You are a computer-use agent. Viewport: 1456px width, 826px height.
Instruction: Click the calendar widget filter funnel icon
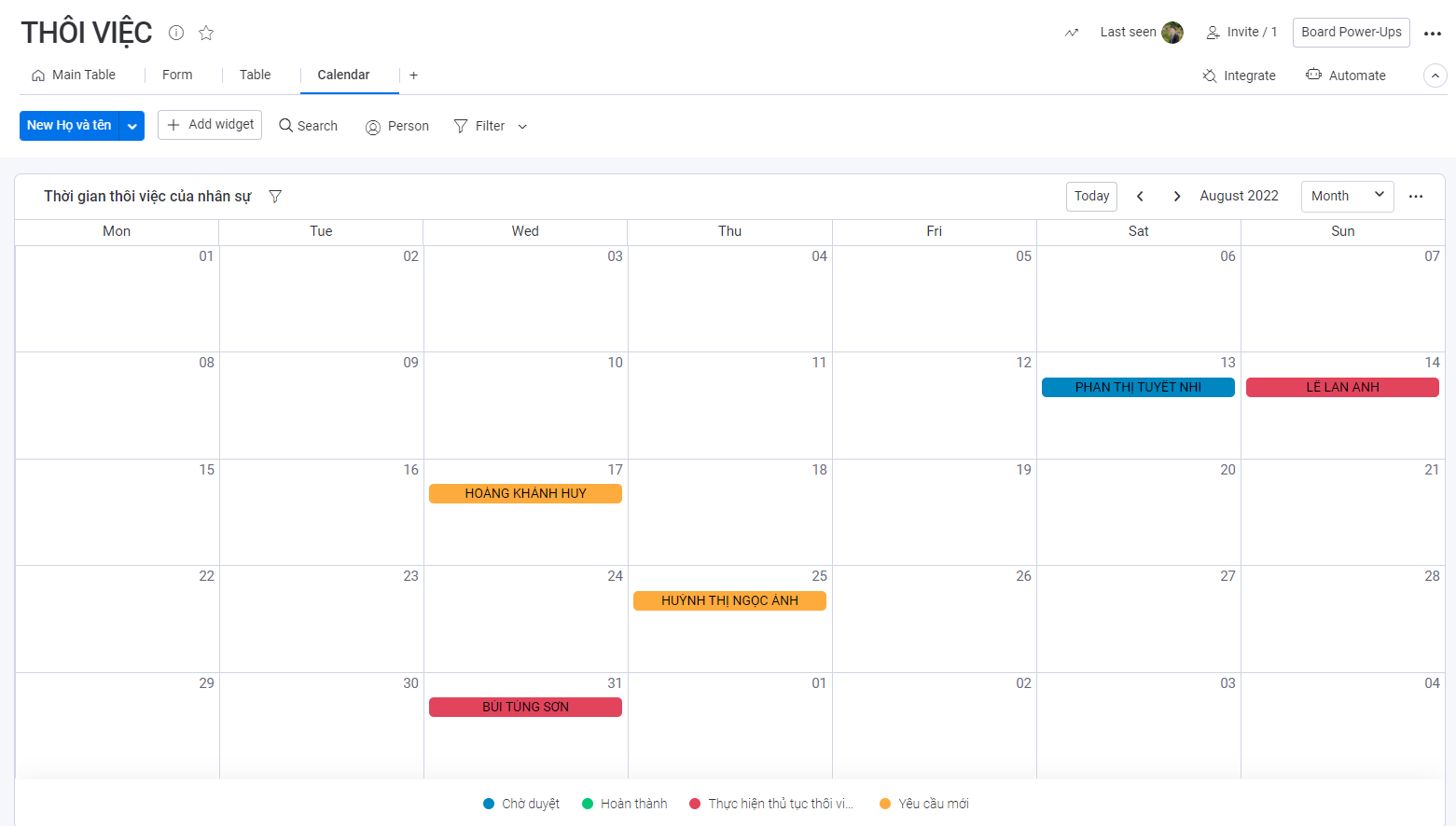coord(275,197)
